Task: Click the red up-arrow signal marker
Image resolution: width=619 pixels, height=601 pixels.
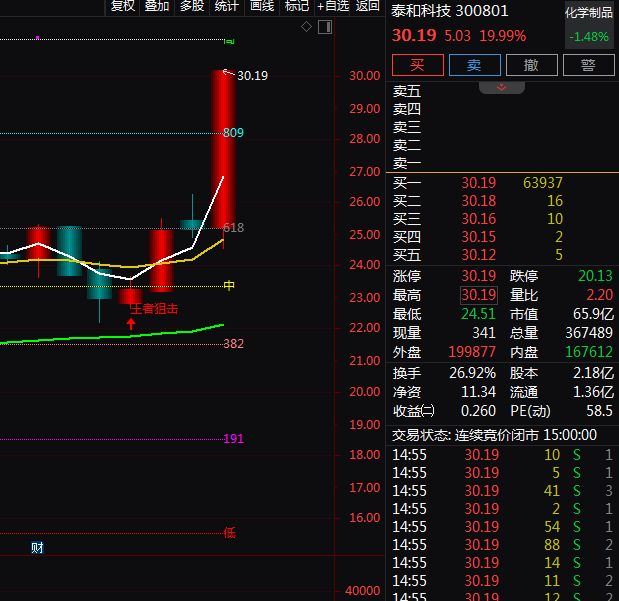Action: [x=131, y=324]
